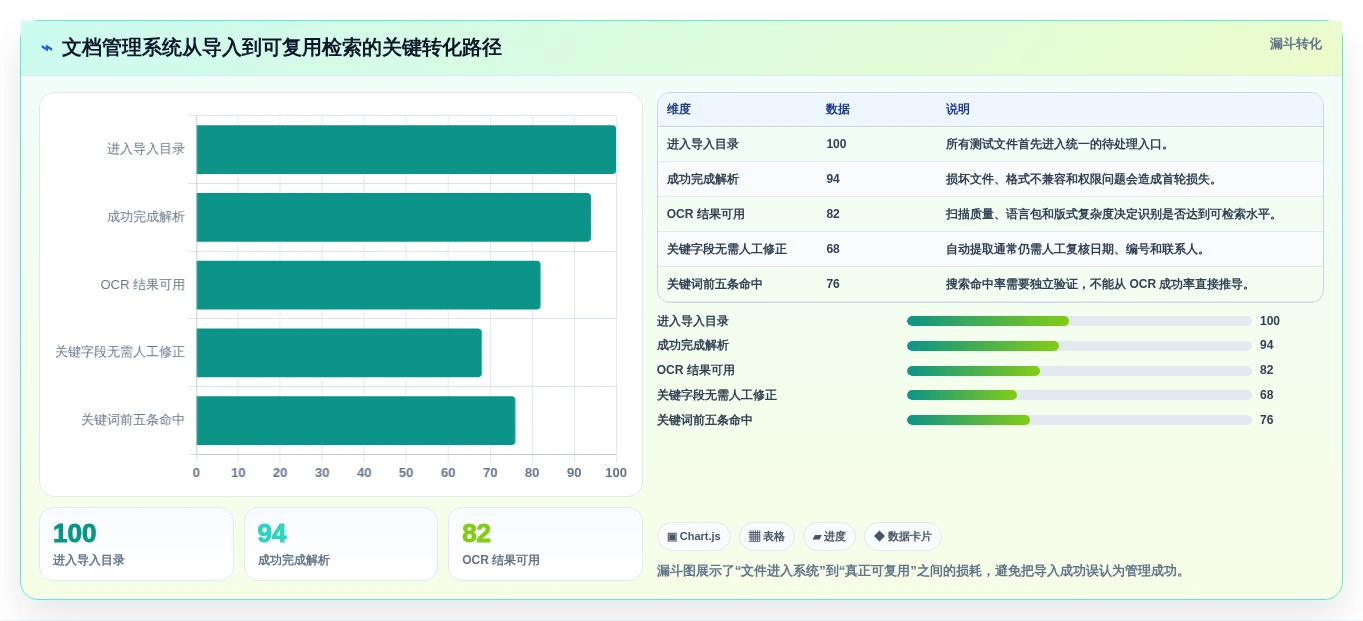Click the table value 94
The image size is (1363, 621).
coord(833,179)
